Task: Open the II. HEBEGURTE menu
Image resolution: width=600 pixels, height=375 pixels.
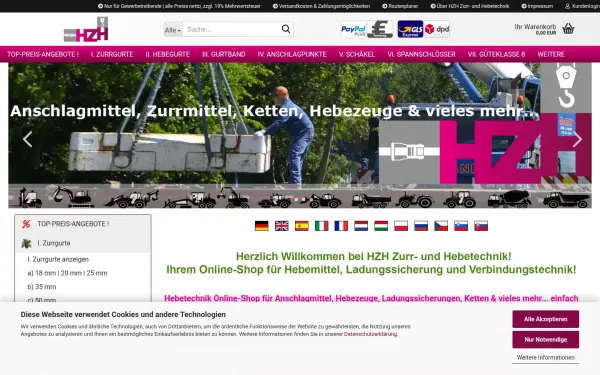Action: 168,54
